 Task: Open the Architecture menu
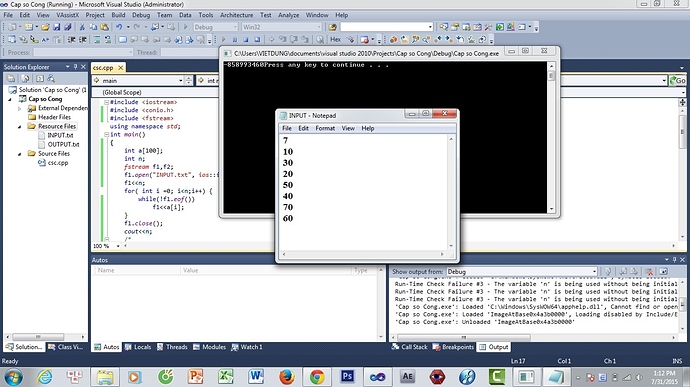236,15
